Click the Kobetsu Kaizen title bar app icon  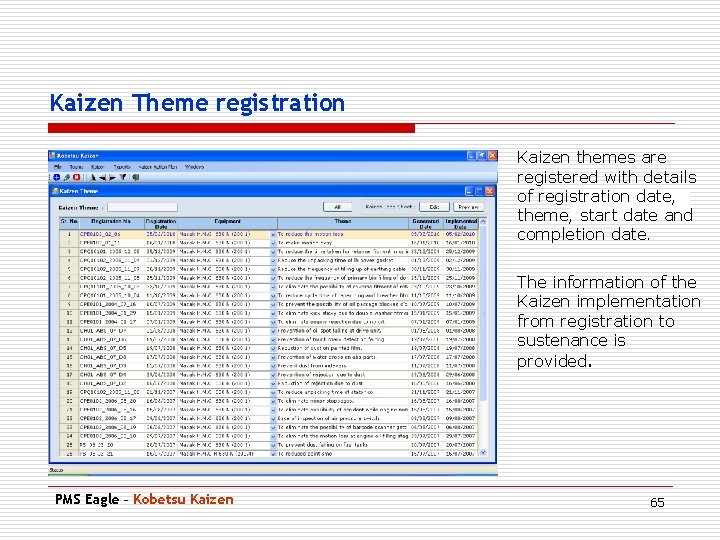pos(52,156)
